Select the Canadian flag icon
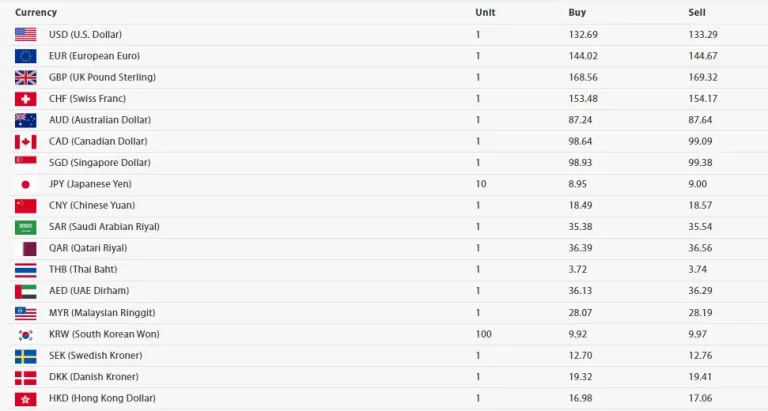This screenshot has height=411, width=768. [x=26, y=142]
